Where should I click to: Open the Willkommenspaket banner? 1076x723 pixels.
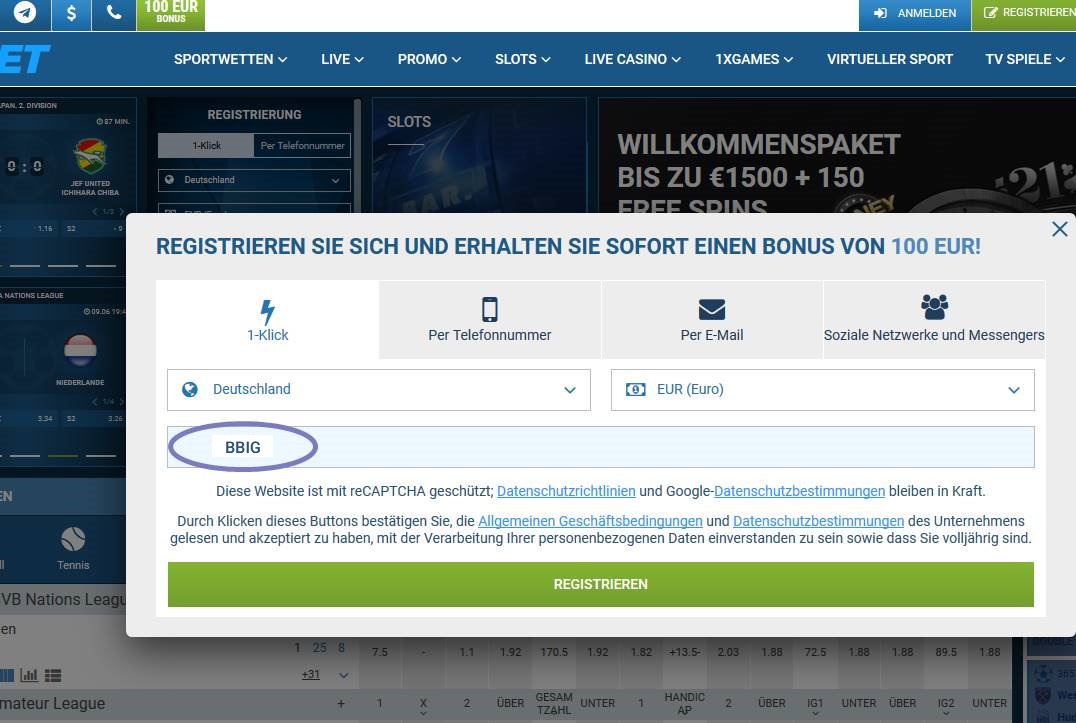837,155
